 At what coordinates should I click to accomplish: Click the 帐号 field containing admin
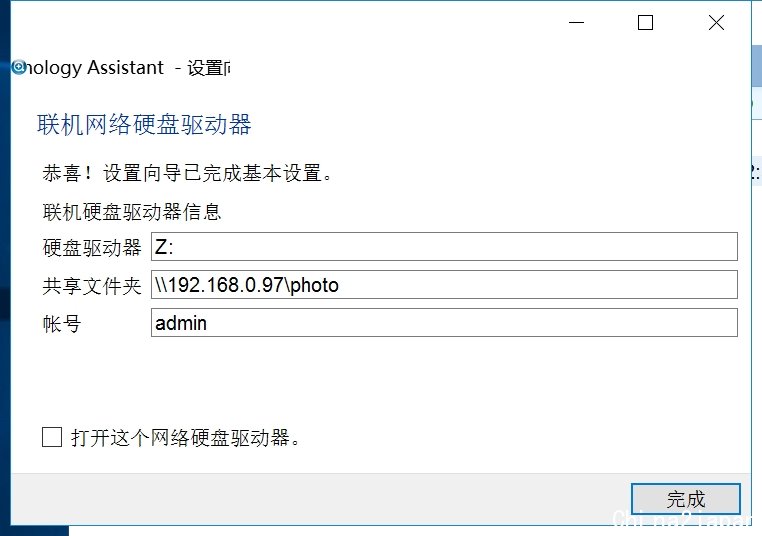pyautogui.click(x=444, y=323)
